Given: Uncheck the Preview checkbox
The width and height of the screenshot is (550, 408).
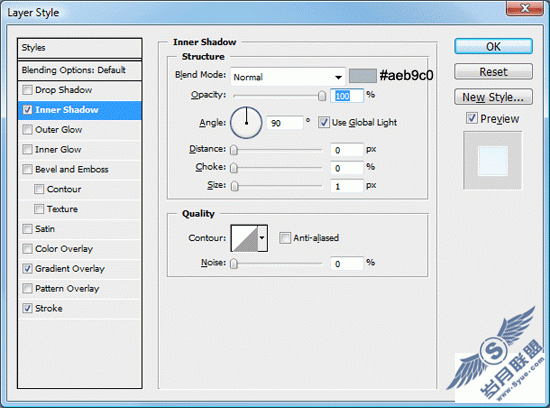Looking at the screenshot, I should pos(471,118).
